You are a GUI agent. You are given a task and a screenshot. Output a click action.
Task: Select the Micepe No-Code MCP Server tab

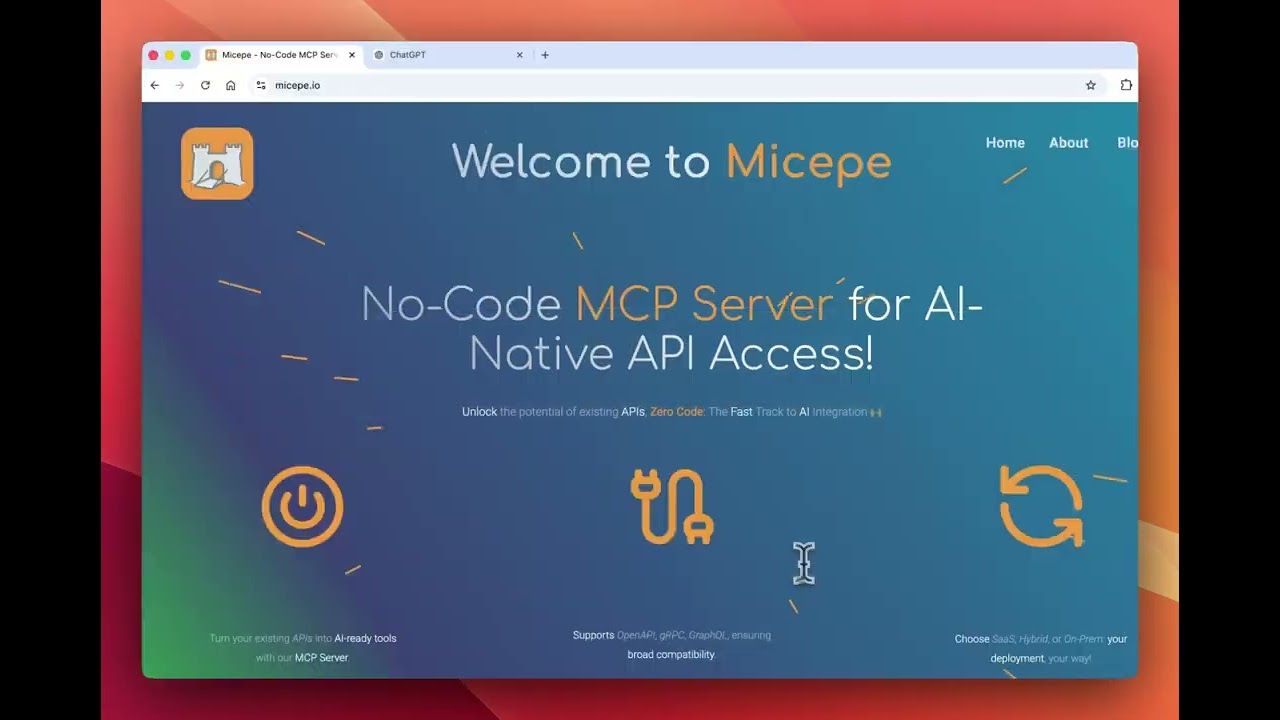coord(275,55)
